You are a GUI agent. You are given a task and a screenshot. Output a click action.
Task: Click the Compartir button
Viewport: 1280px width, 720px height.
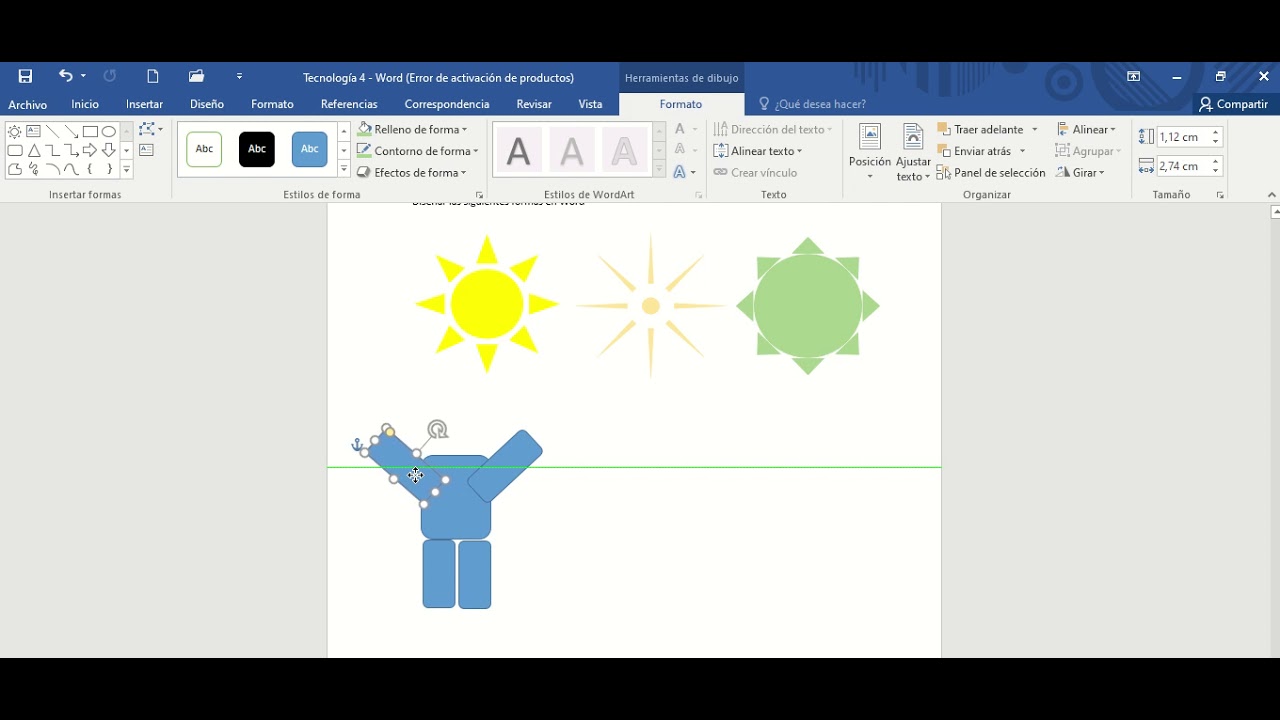1233,104
